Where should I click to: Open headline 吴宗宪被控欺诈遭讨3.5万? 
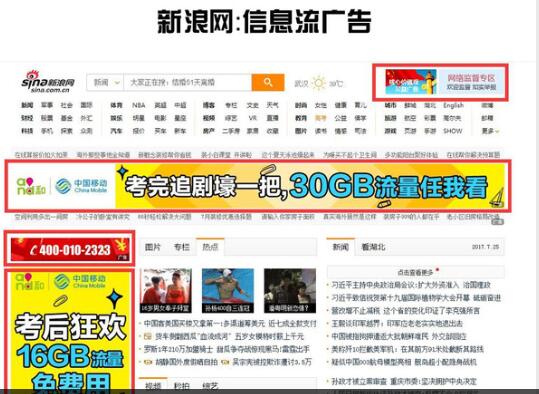tap(272, 362)
